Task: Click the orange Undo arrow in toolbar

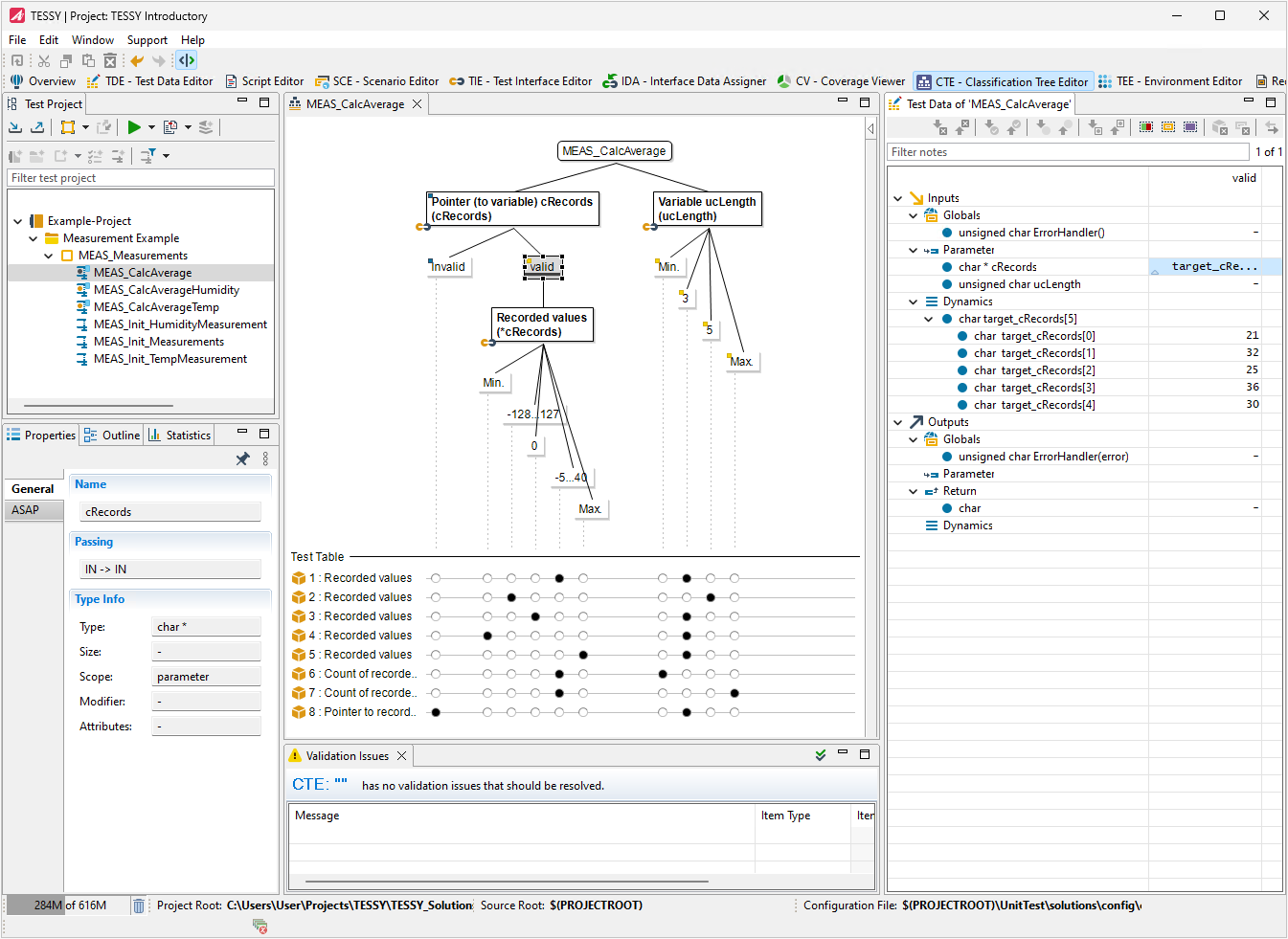Action: click(x=137, y=60)
